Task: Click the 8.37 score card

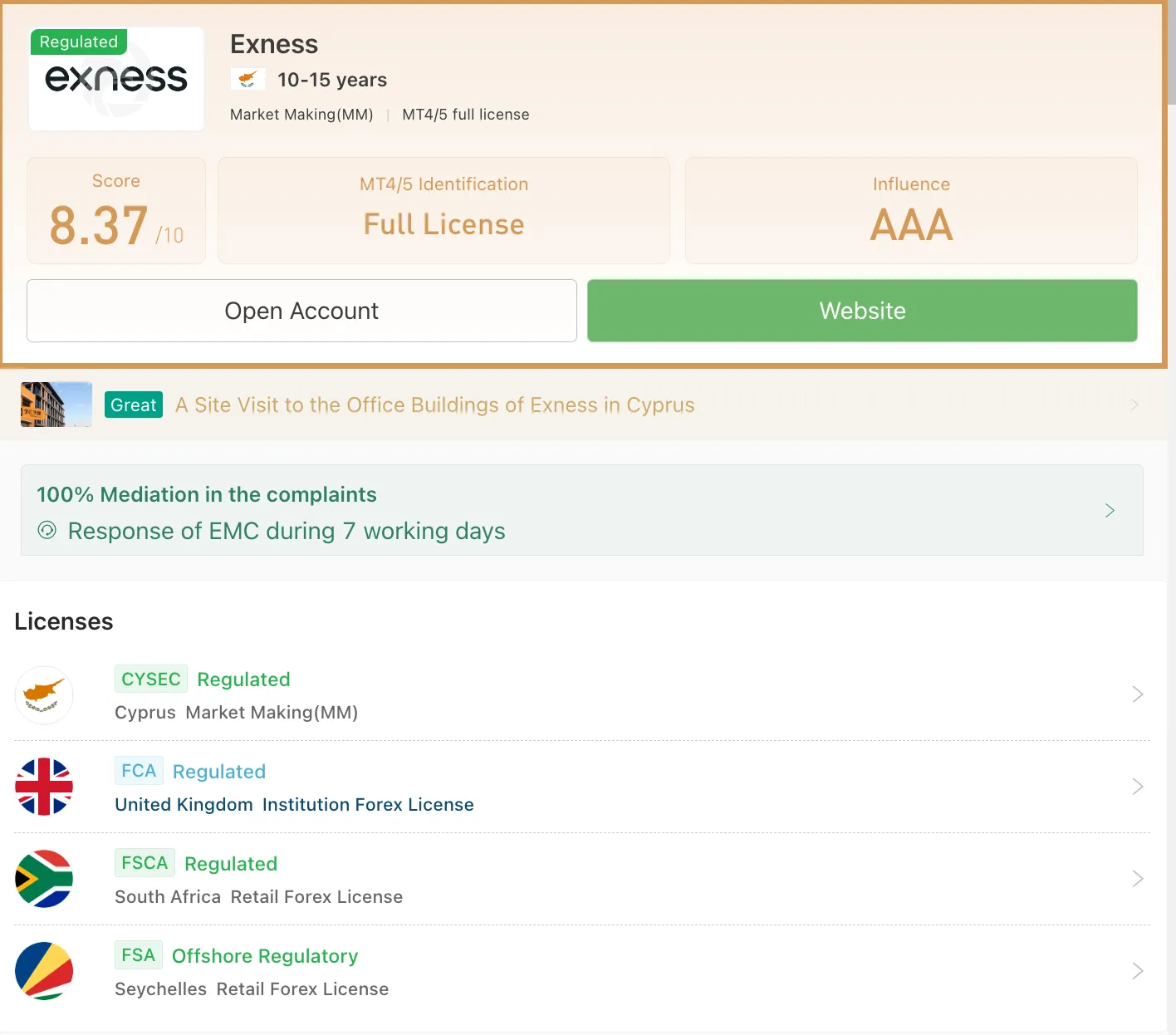Action: [x=116, y=211]
